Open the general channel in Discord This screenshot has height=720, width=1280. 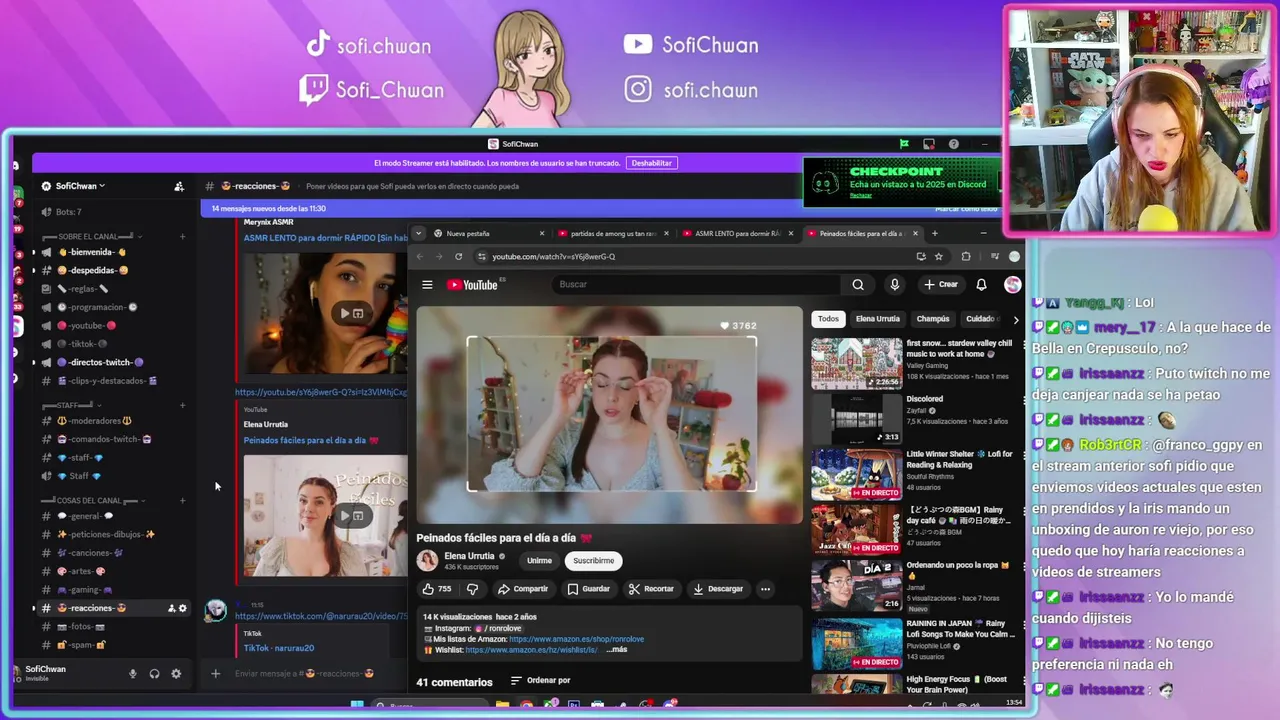tap(85, 516)
